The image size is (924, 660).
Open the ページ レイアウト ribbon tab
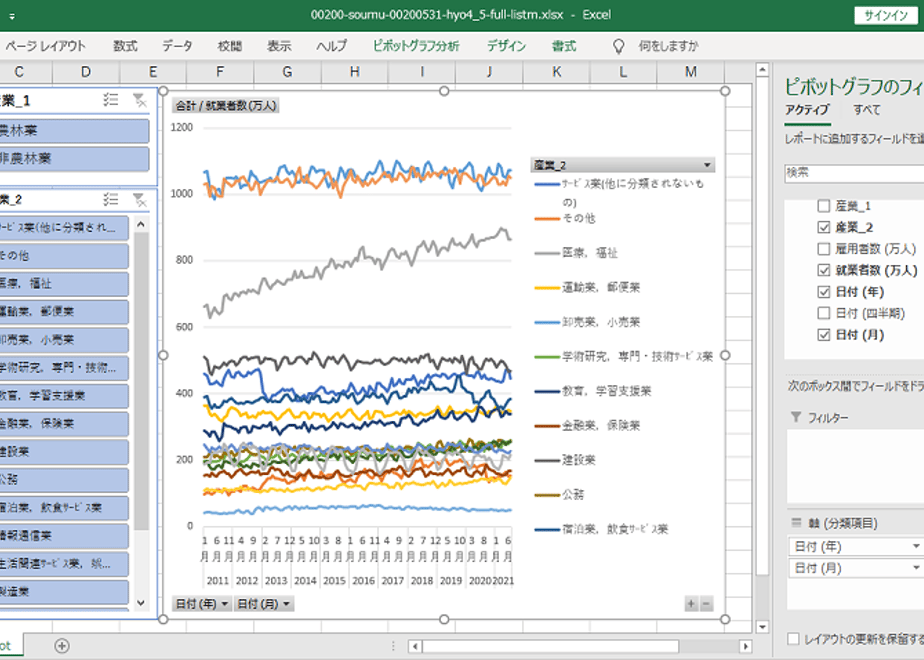[x=46, y=46]
